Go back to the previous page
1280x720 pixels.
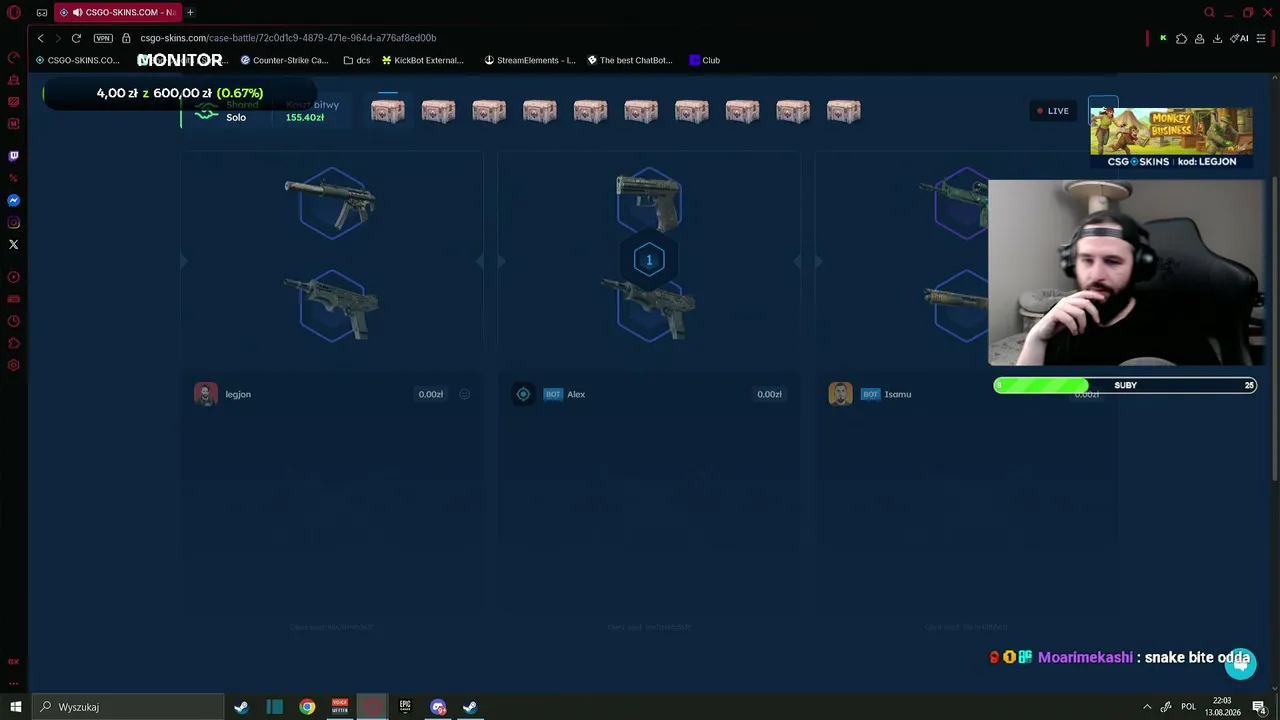click(41, 38)
